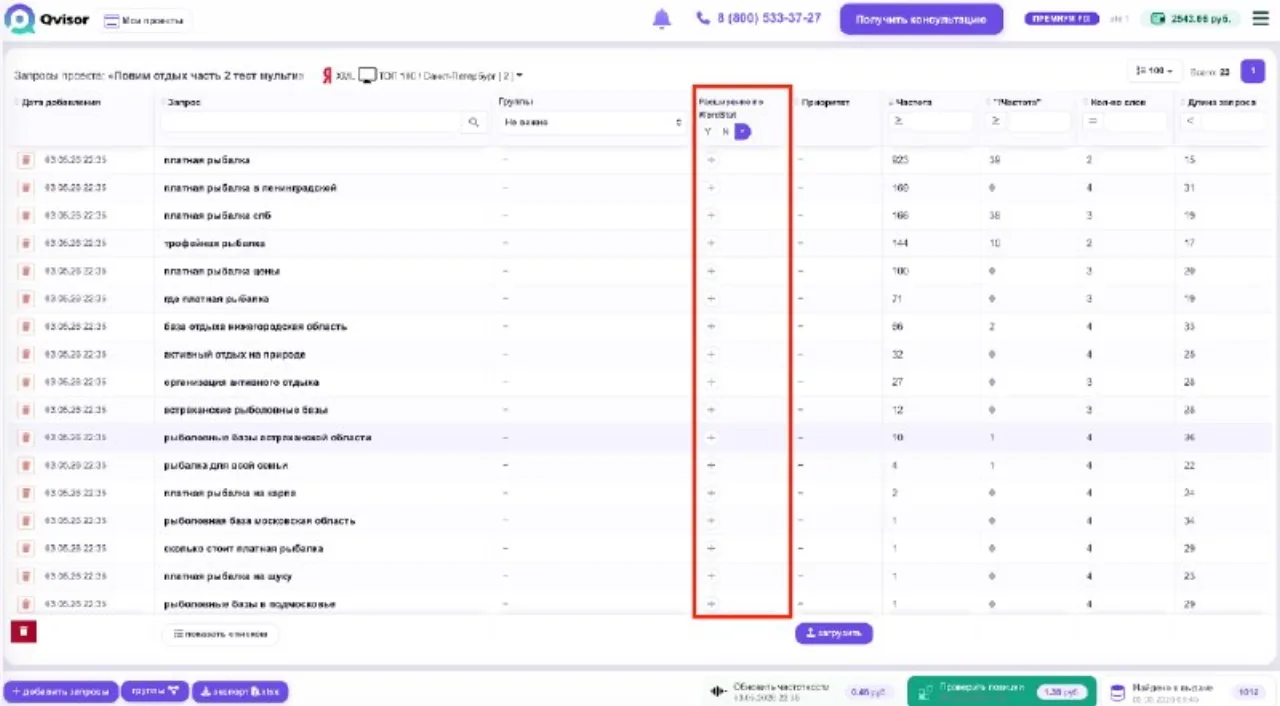Focus the Запрос search input

click(312, 122)
